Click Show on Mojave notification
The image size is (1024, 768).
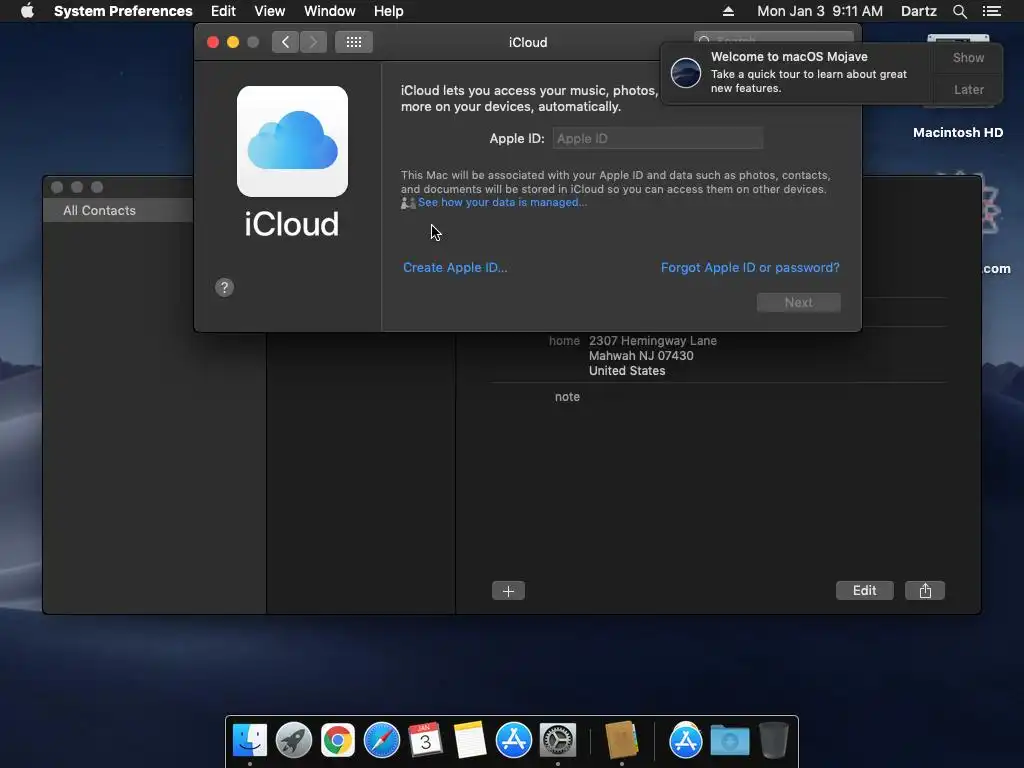[x=968, y=57]
